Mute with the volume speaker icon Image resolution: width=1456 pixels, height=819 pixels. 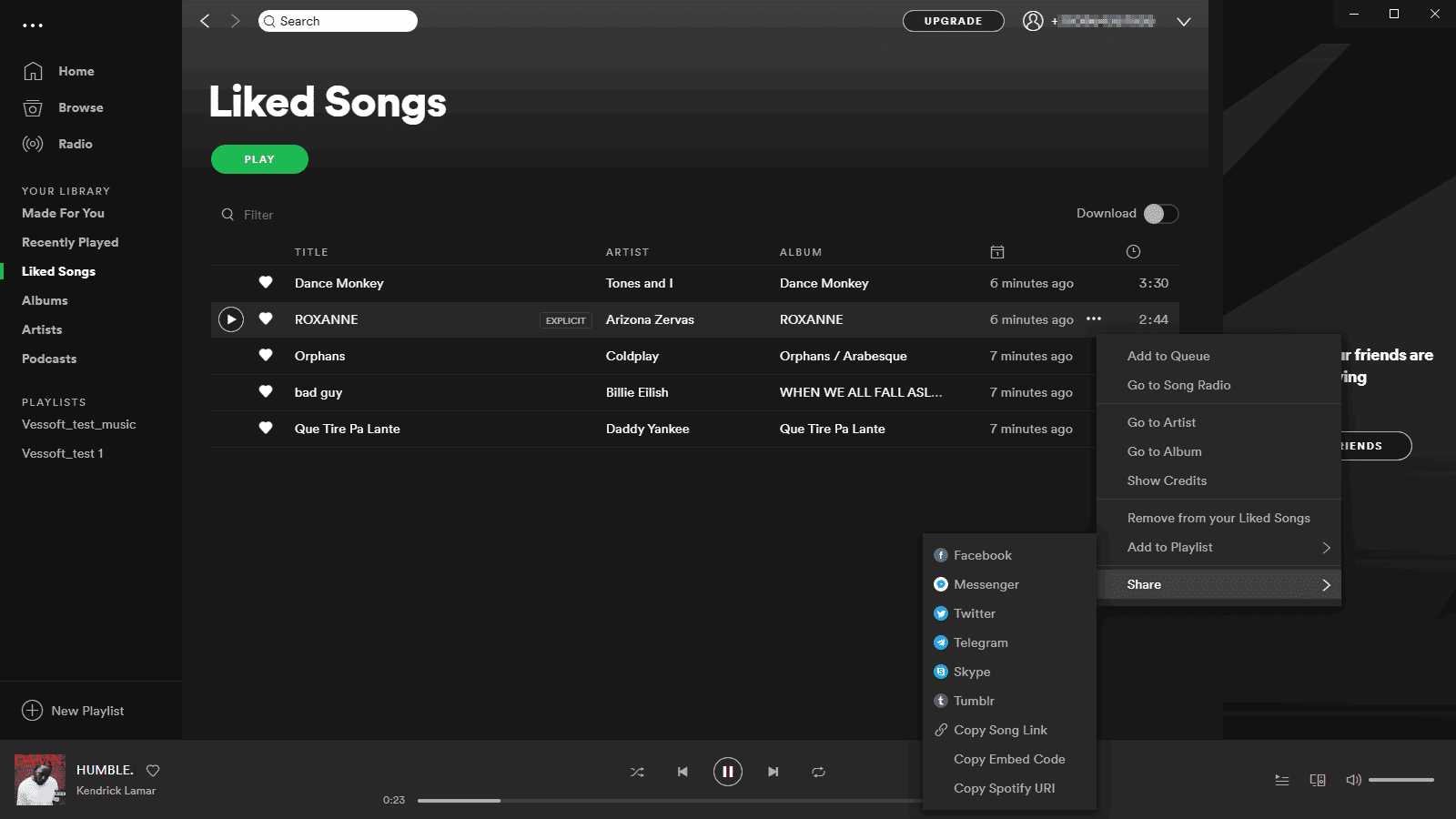1353,780
